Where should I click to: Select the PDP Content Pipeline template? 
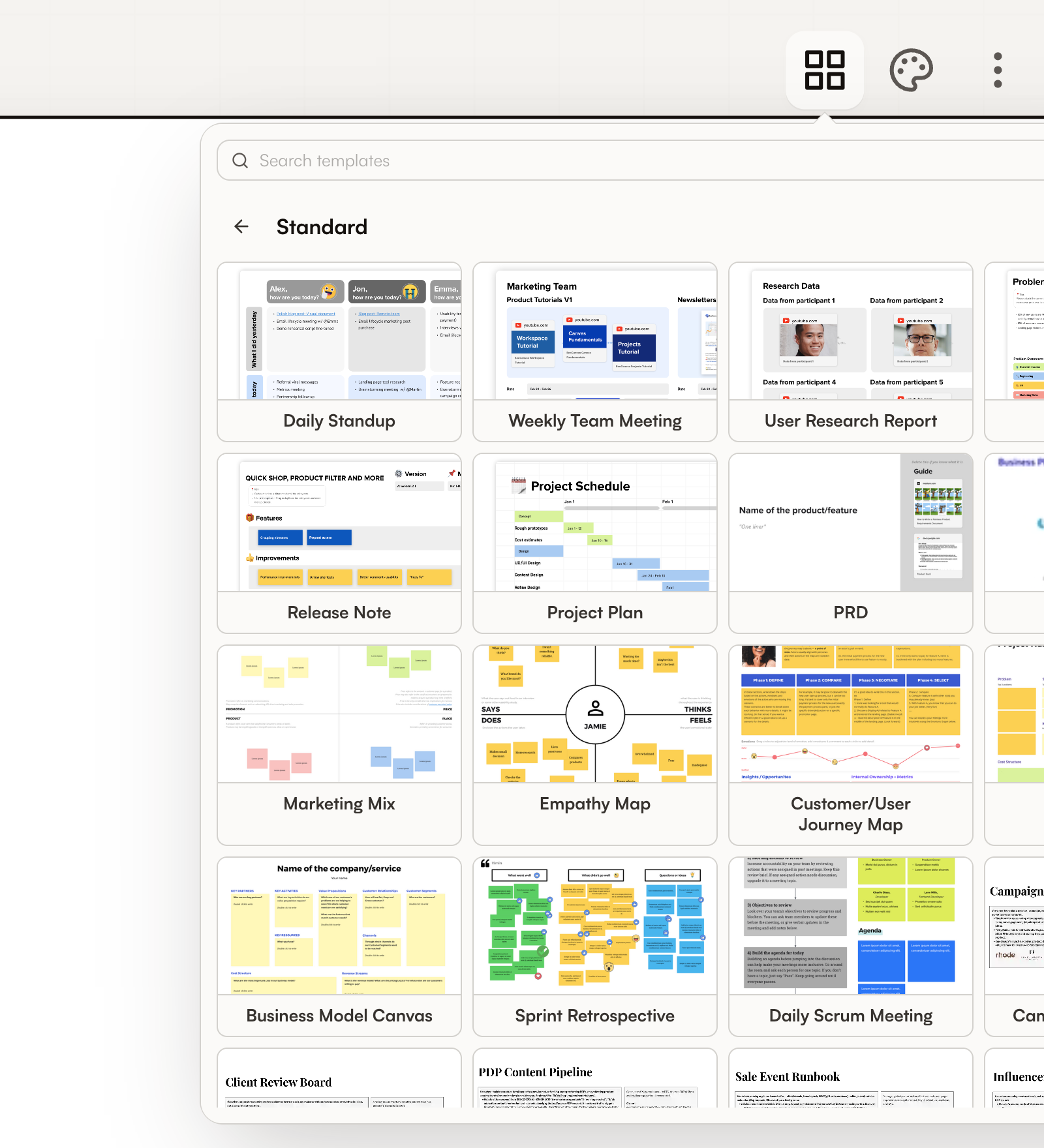[595, 1078]
